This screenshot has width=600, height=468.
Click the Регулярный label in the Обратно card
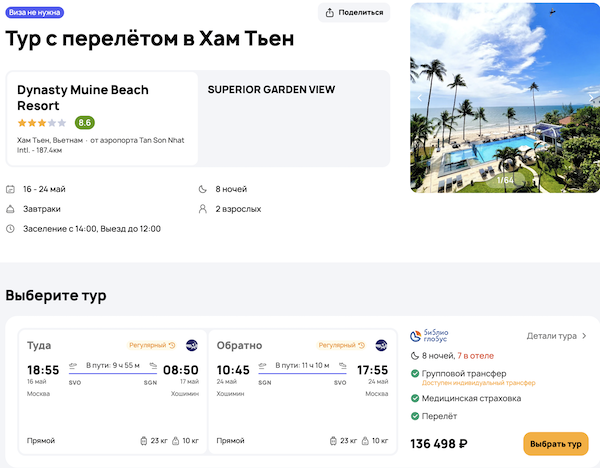pos(338,345)
